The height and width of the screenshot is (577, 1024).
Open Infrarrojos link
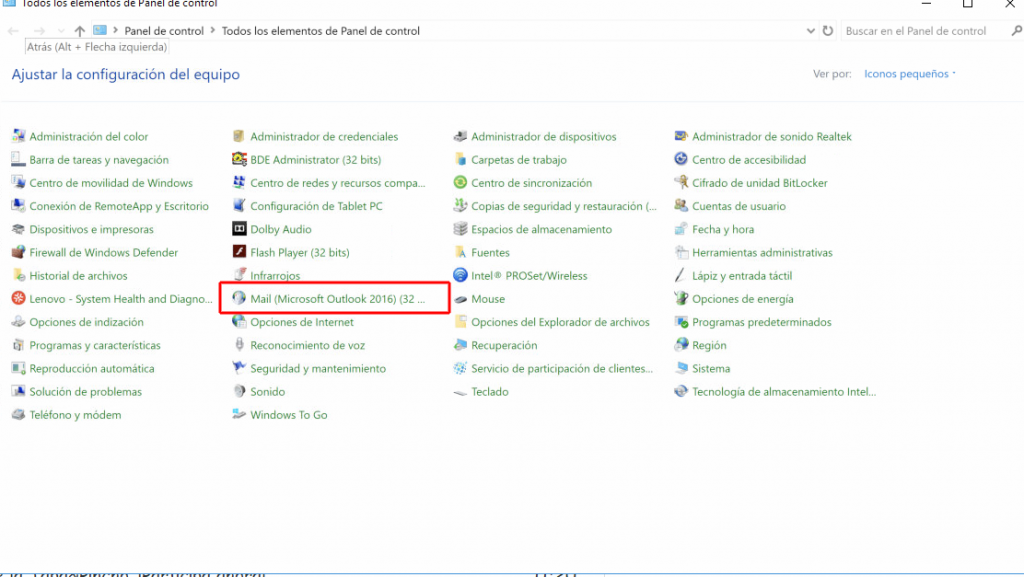pyautogui.click(x=275, y=275)
